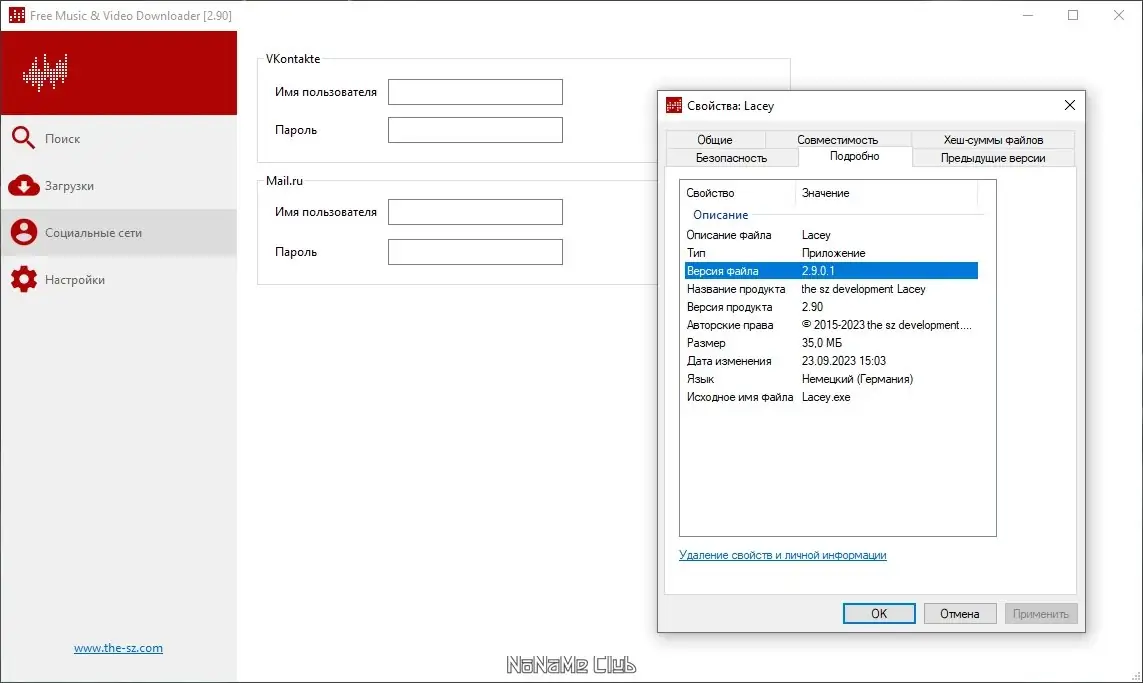
Task: Click the waveform logo in red header
Action: (x=45, y=72)
